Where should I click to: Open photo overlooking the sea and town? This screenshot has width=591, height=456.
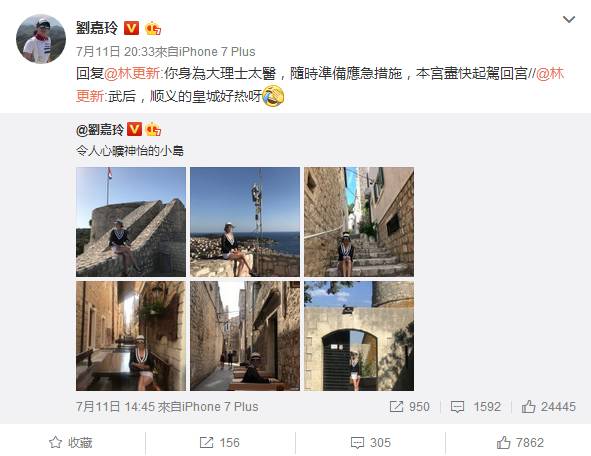pos(245,222)
